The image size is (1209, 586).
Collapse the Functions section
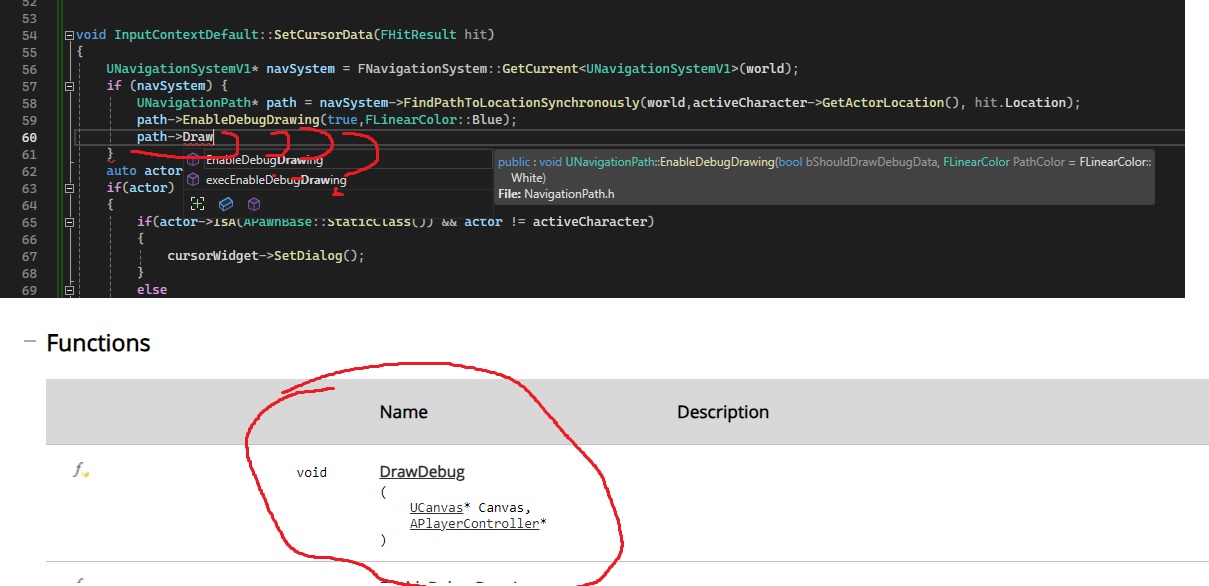30,343
